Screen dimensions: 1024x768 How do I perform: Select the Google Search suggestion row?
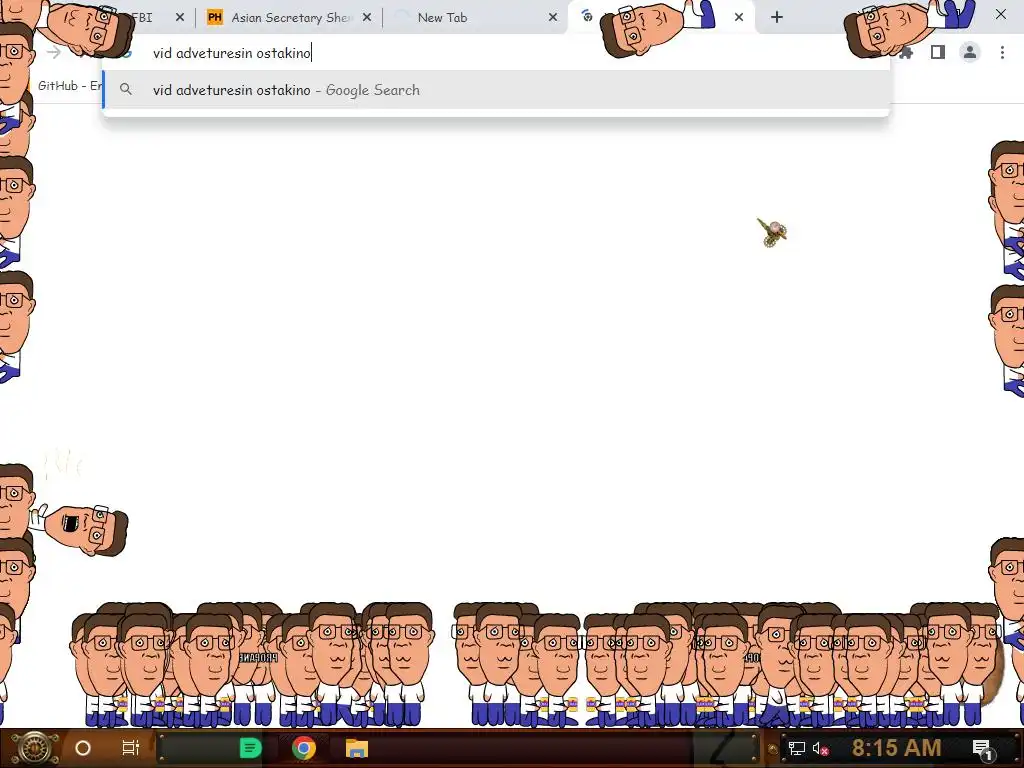(496, 90)
